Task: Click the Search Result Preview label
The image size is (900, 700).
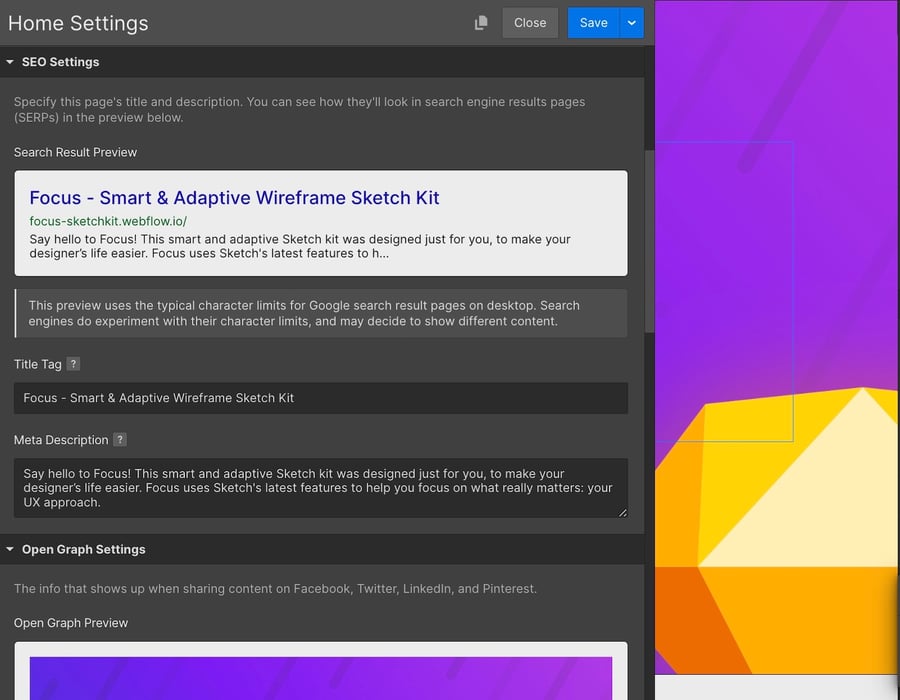Action: (75, 152)
